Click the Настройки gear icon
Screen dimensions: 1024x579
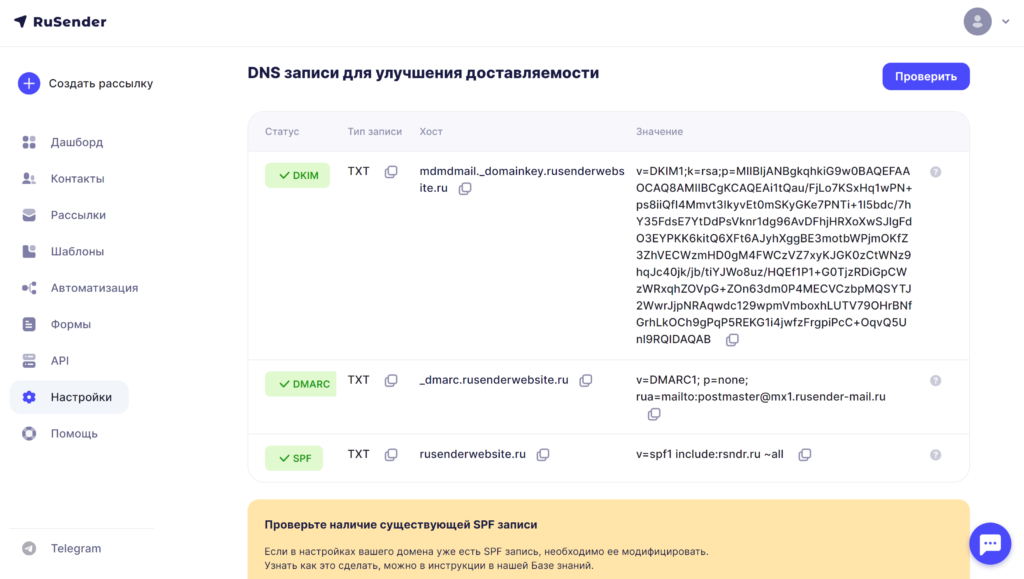[29, 397]
